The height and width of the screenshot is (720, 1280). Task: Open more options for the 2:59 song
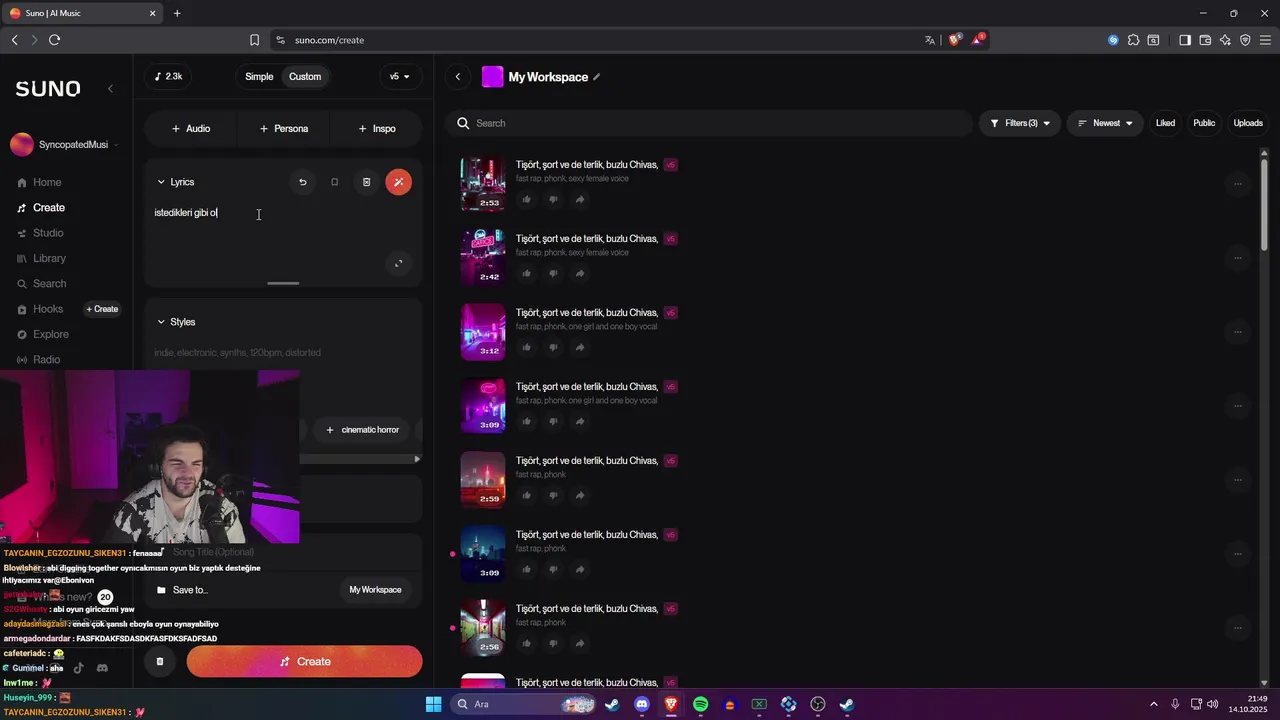pyautogui.click(x=1237, y=480)
